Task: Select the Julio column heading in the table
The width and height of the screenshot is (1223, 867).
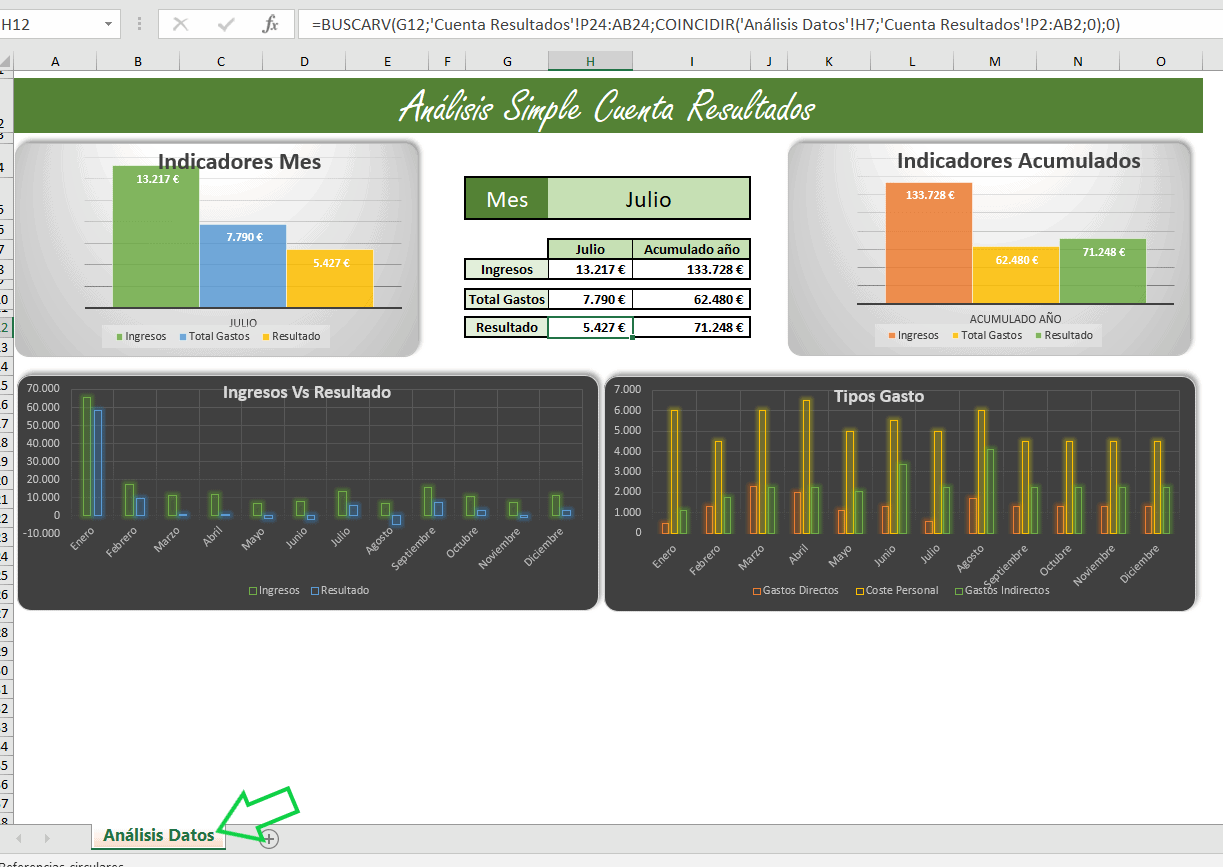Action: pos(590,249)
